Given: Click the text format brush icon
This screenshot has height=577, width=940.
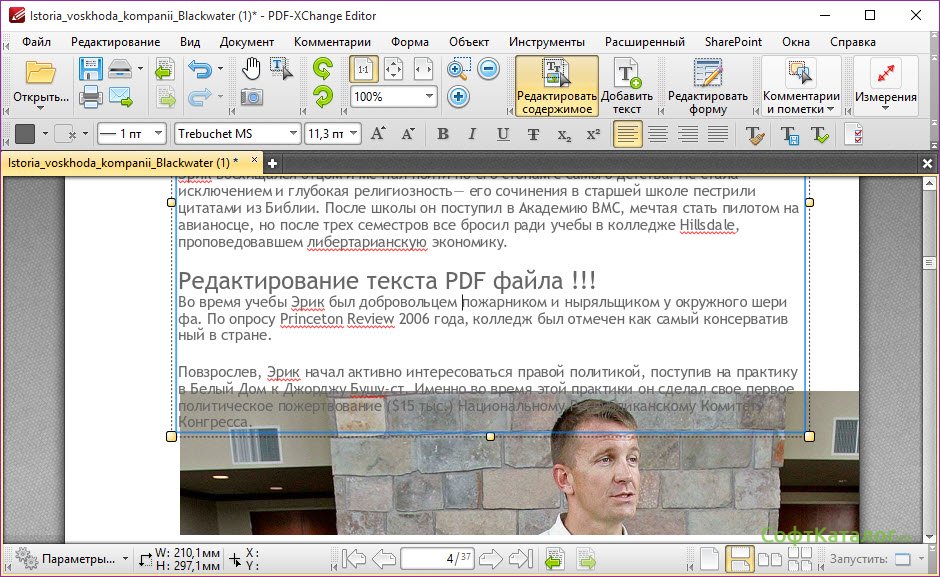Looking at the screenshot, I should pyautogui.click(x=755, y=134).
